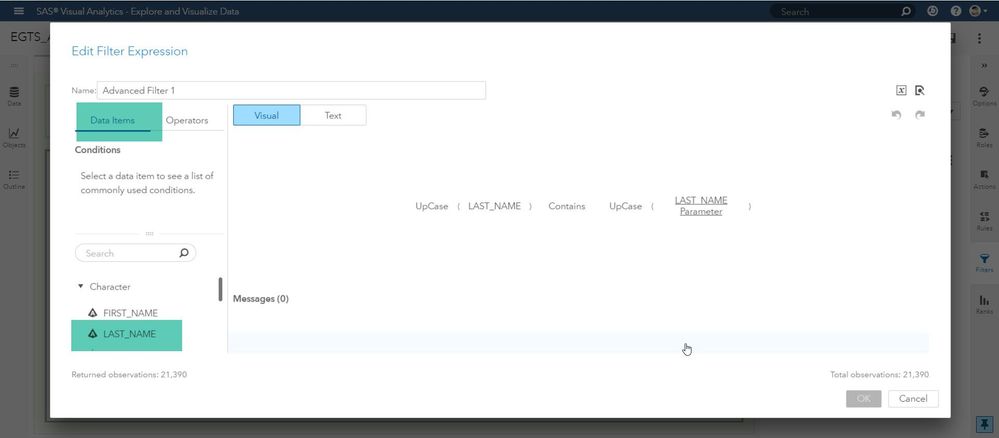
Task: Open the Roles pane on right sidebar
Action: point(984,138)
